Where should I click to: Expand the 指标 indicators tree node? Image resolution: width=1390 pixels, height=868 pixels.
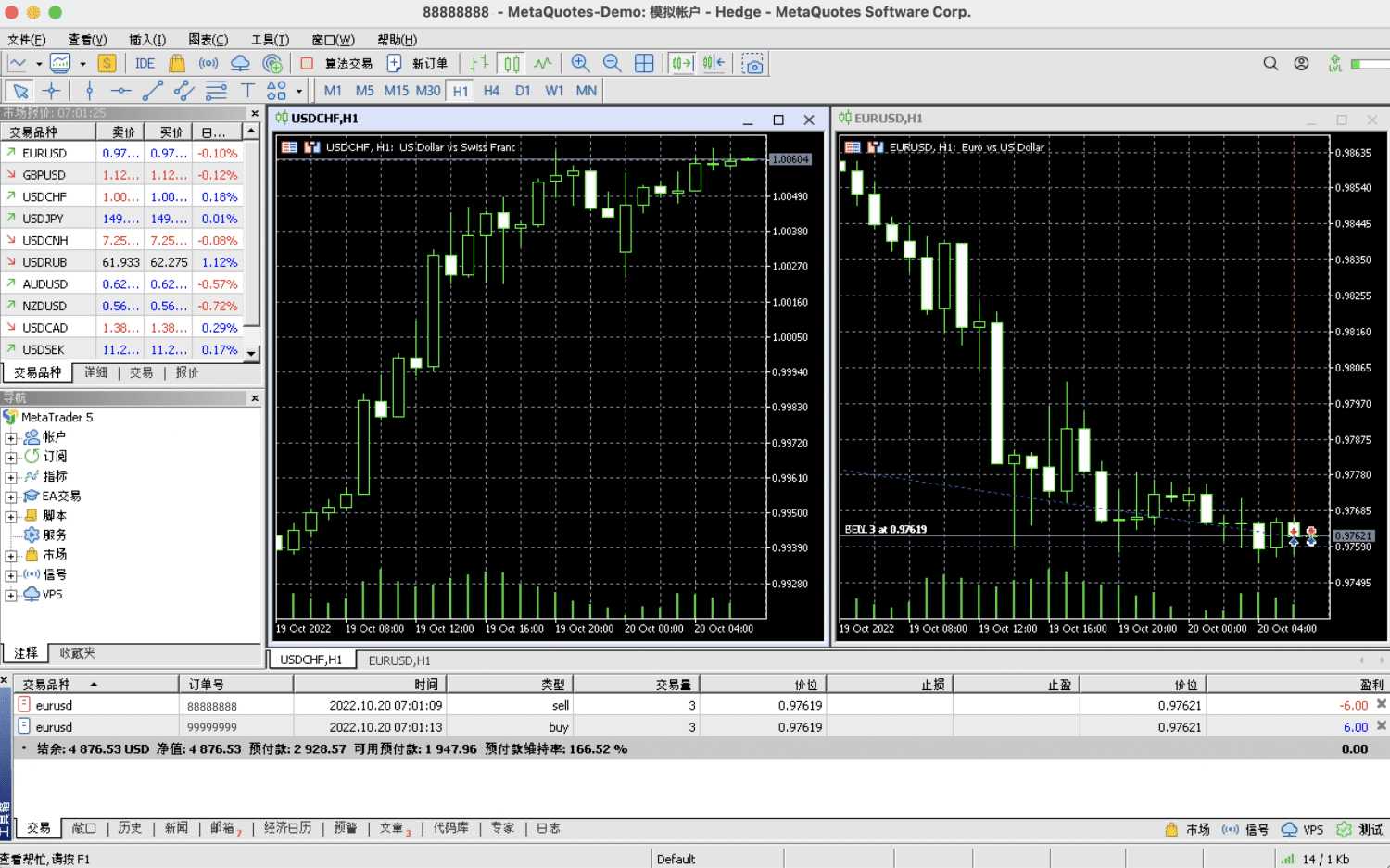(x=11, y=477)
